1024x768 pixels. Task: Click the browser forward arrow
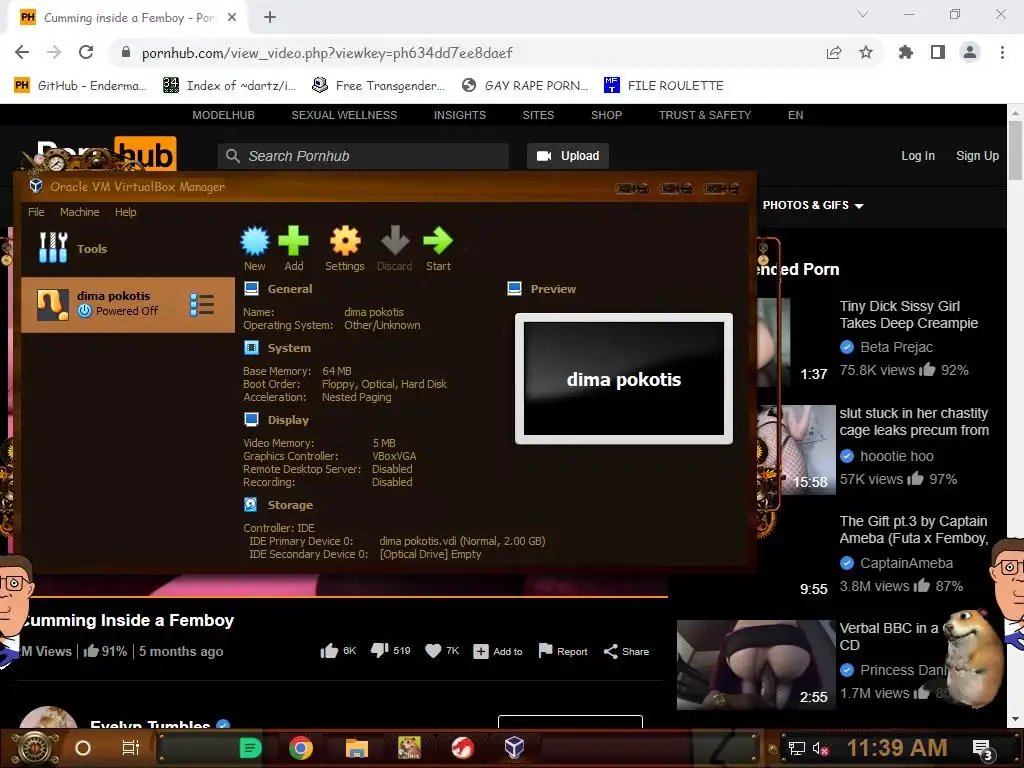(54, 52)
